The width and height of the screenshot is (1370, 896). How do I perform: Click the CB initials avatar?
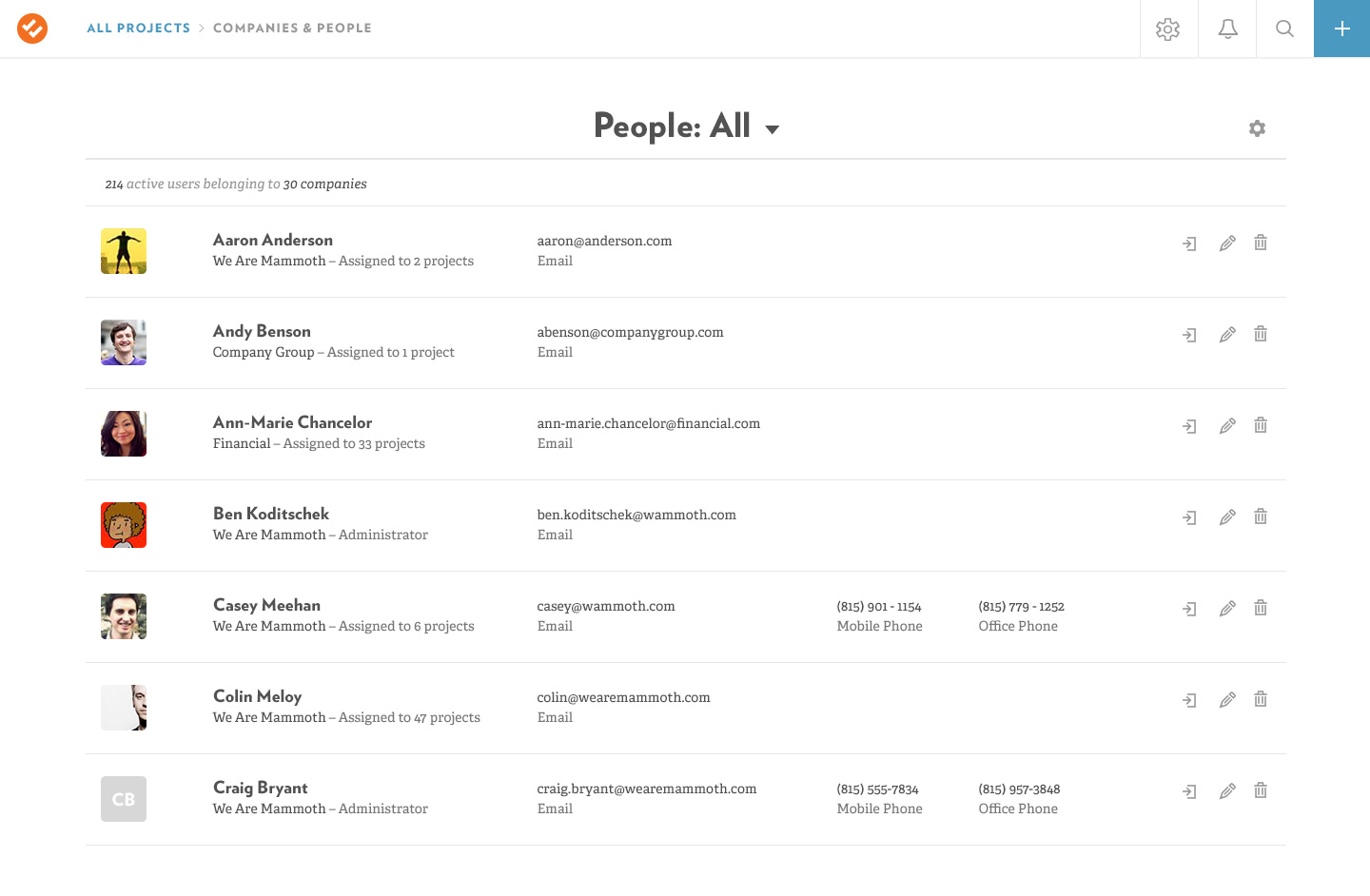tap(124, 799)
